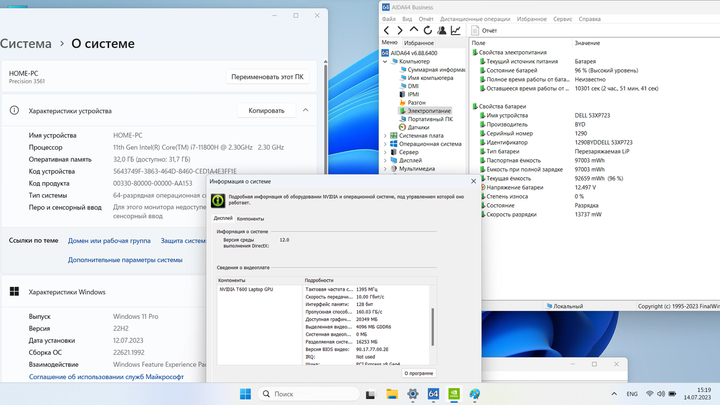Select AIDA64 v6.88.6400 root tree node
The image size is (720, 405).
pyautogui.click(x=410, y=53)
